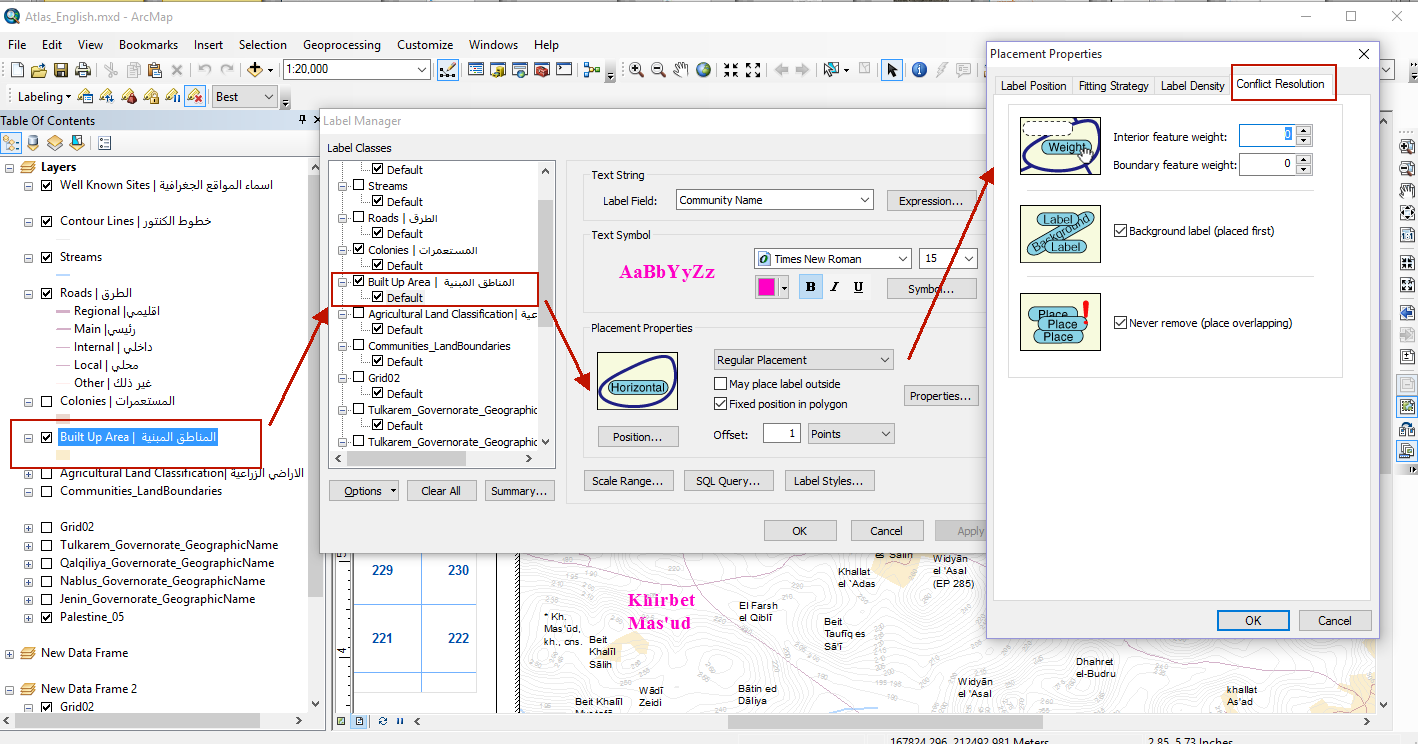Toggle the Editor toolbar icon

pyautogui.click(x=447, y=70)
